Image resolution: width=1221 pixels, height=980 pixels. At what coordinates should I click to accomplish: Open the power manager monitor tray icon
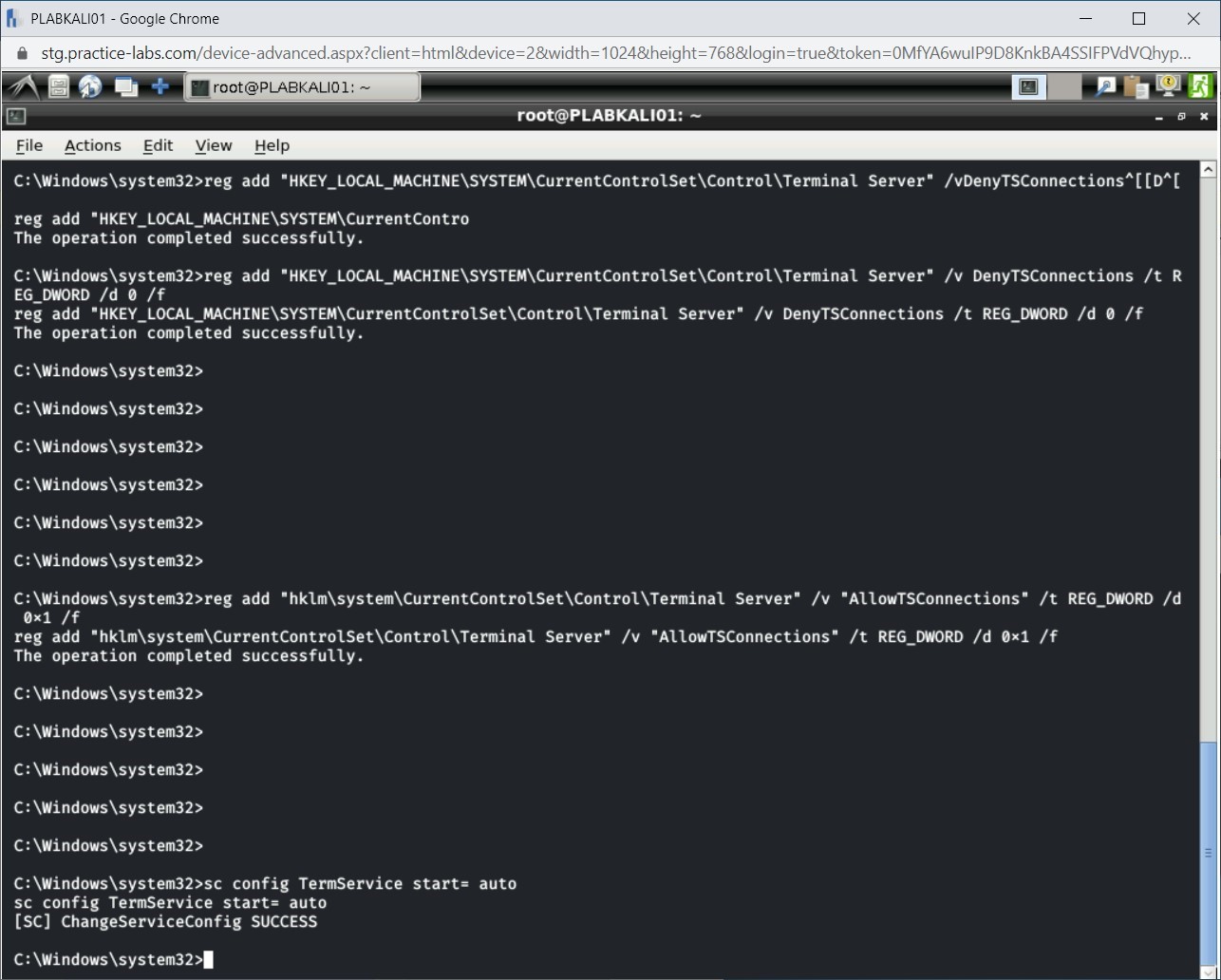1168,86
